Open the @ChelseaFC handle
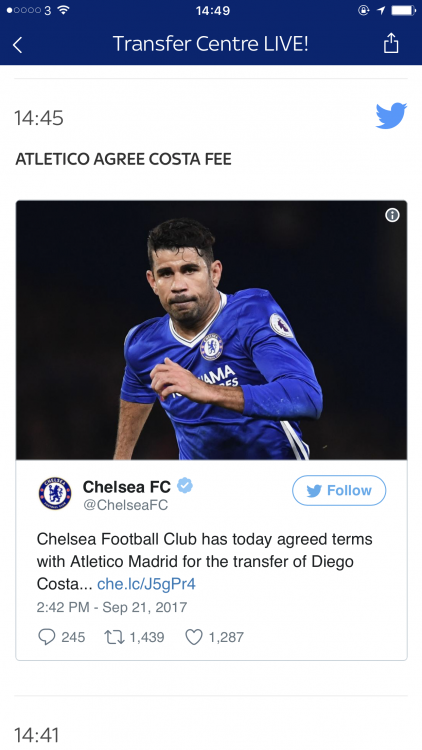The image size is (422, 750). (x=126, y=506)
